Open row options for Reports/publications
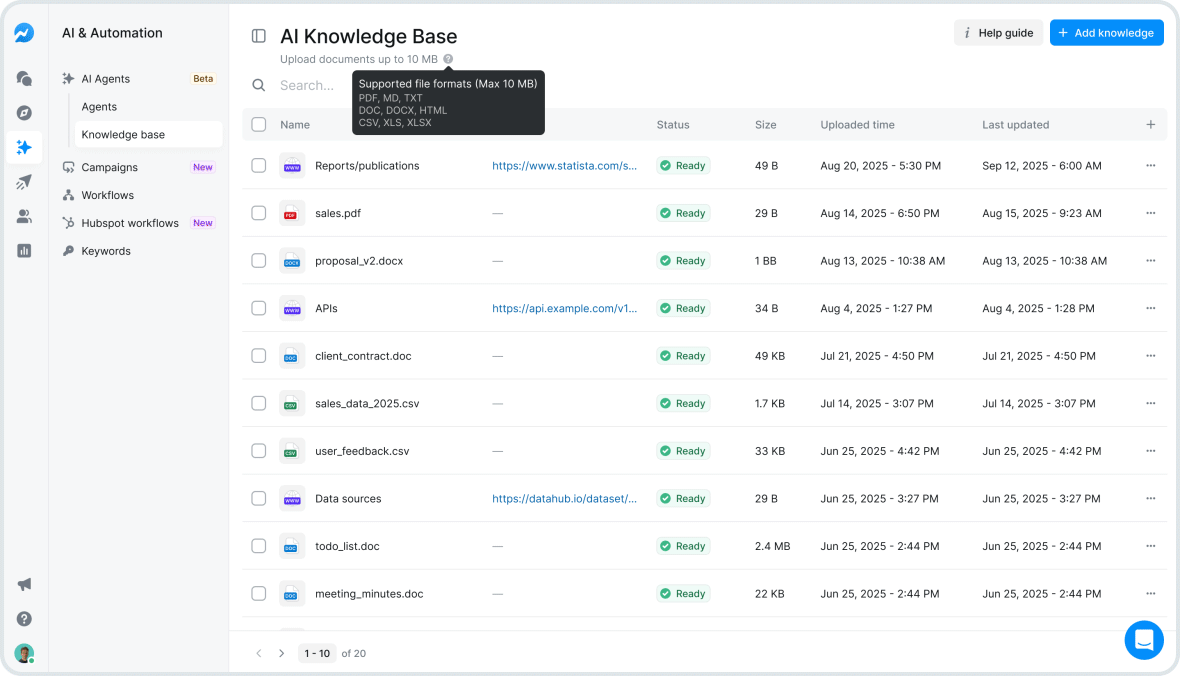Viewport: 1180px width, 676px height. [1151, 166]
